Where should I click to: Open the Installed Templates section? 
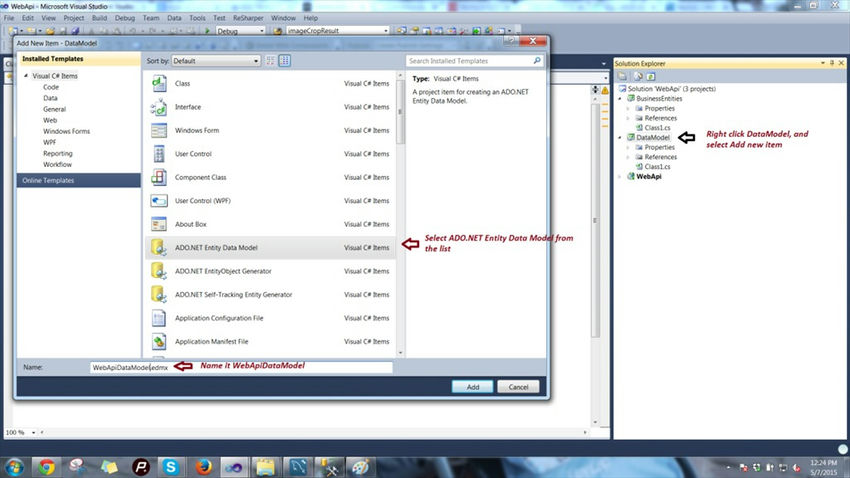[x=79, y=59]
